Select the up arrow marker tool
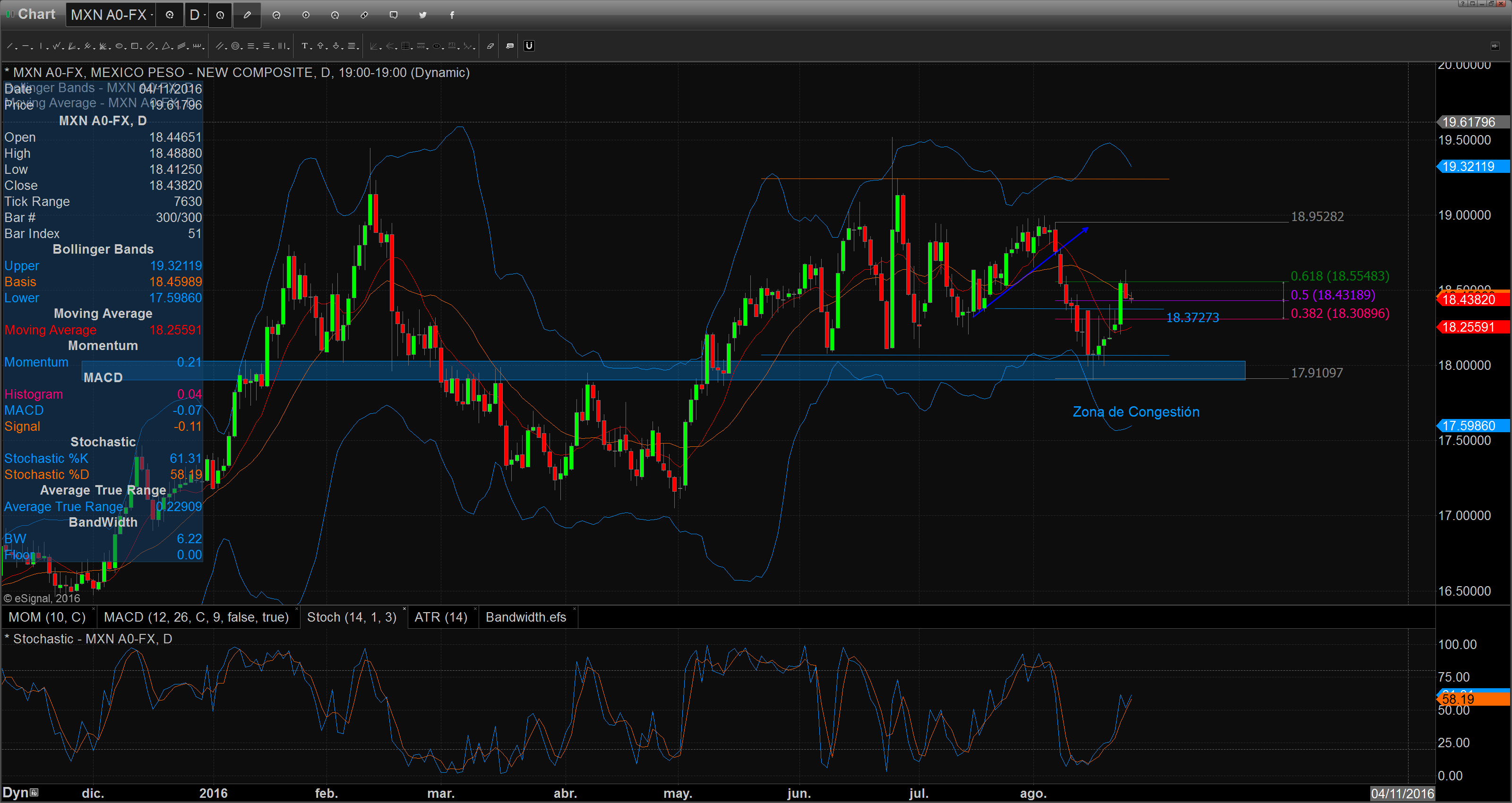 (x=320, y=46)
